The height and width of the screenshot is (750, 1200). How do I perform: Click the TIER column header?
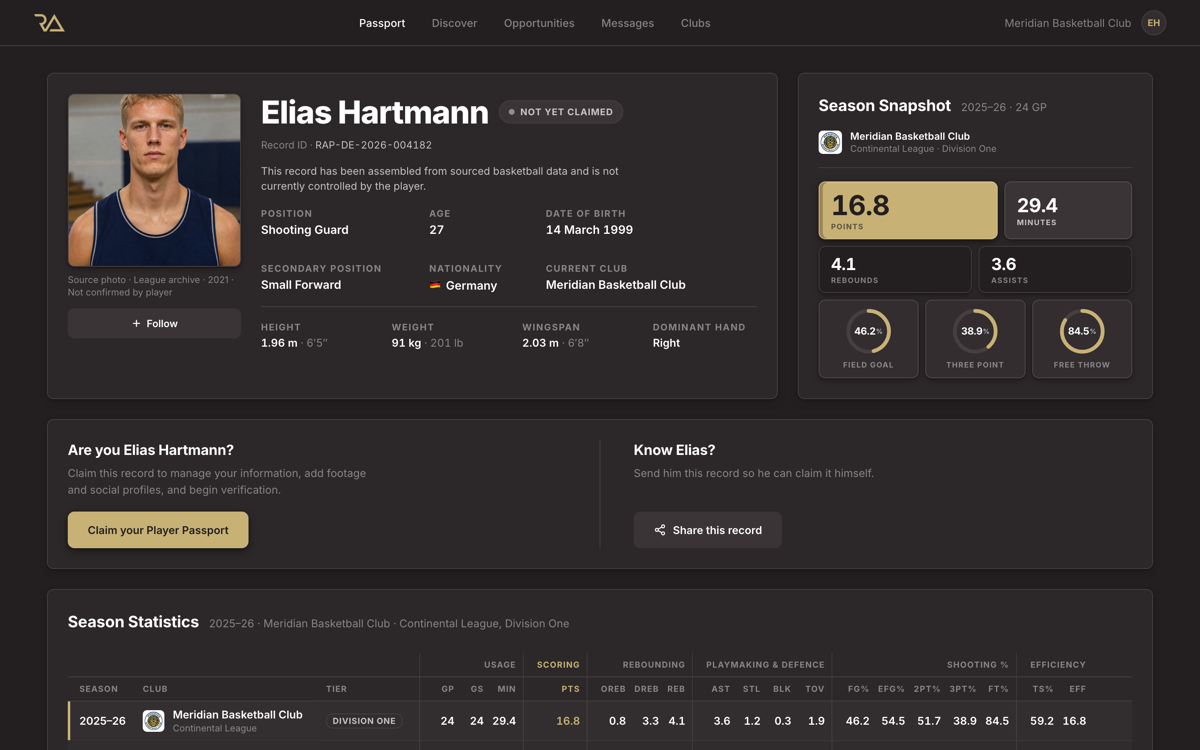click(x=337, y=689)
